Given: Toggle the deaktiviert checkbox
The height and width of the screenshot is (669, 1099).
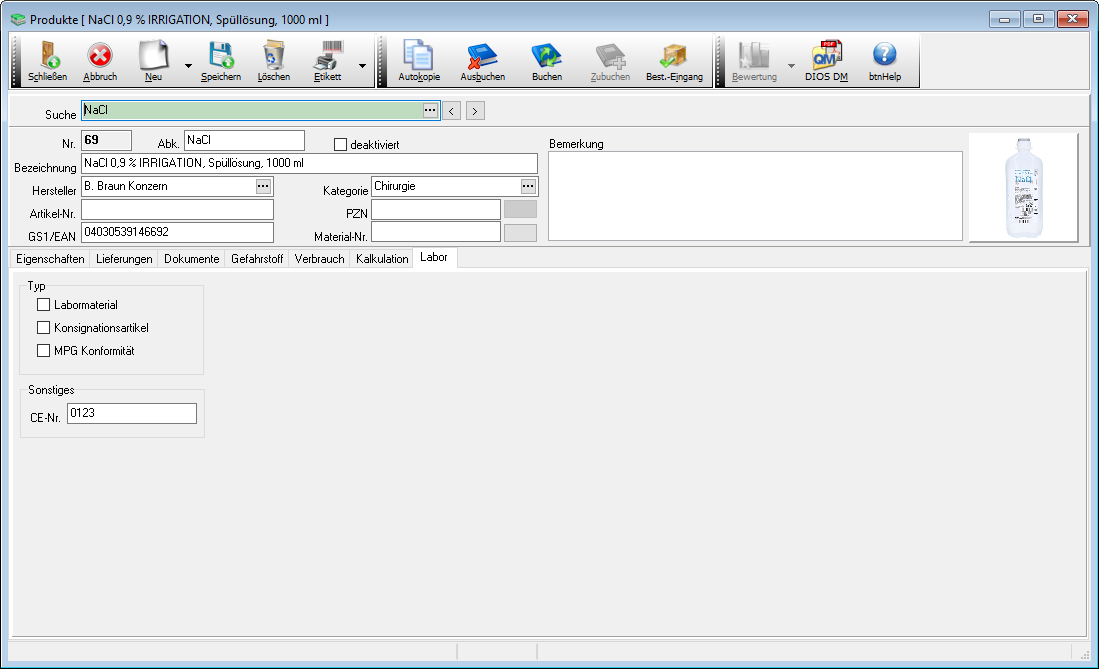Looking at the screenshot, I should (x=340, y=145).
